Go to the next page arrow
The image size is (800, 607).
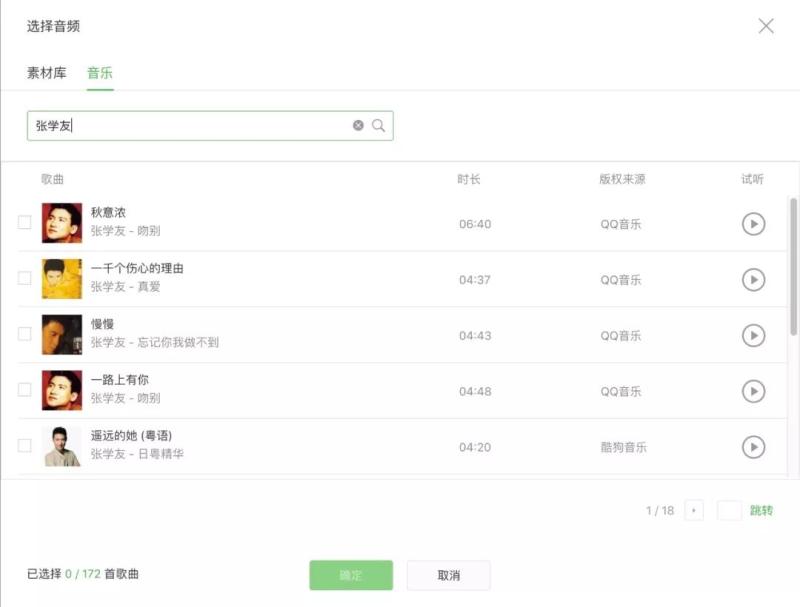(x=694, y=511)
